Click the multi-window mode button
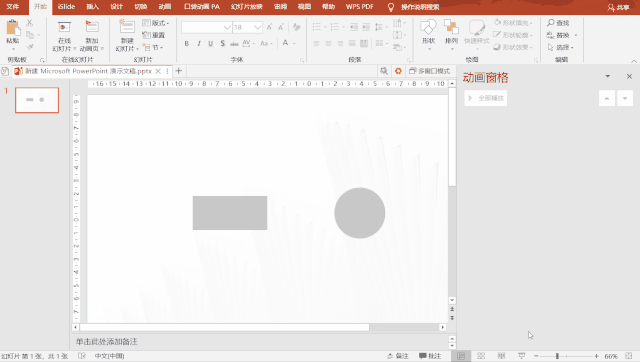This screenshot has height=362, width=640. (x=429, y=71)
